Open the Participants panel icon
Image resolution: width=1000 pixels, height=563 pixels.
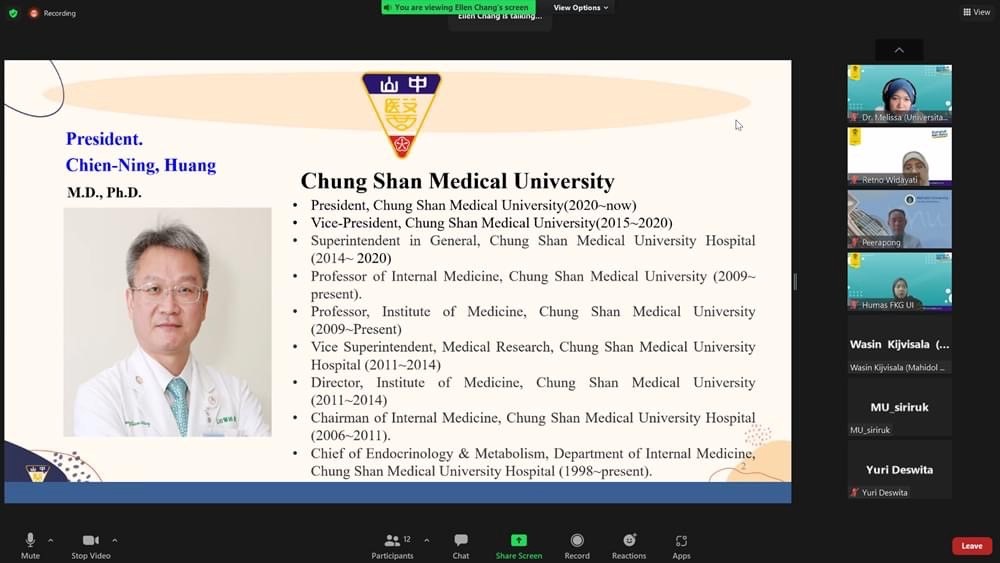pos(392,541)
